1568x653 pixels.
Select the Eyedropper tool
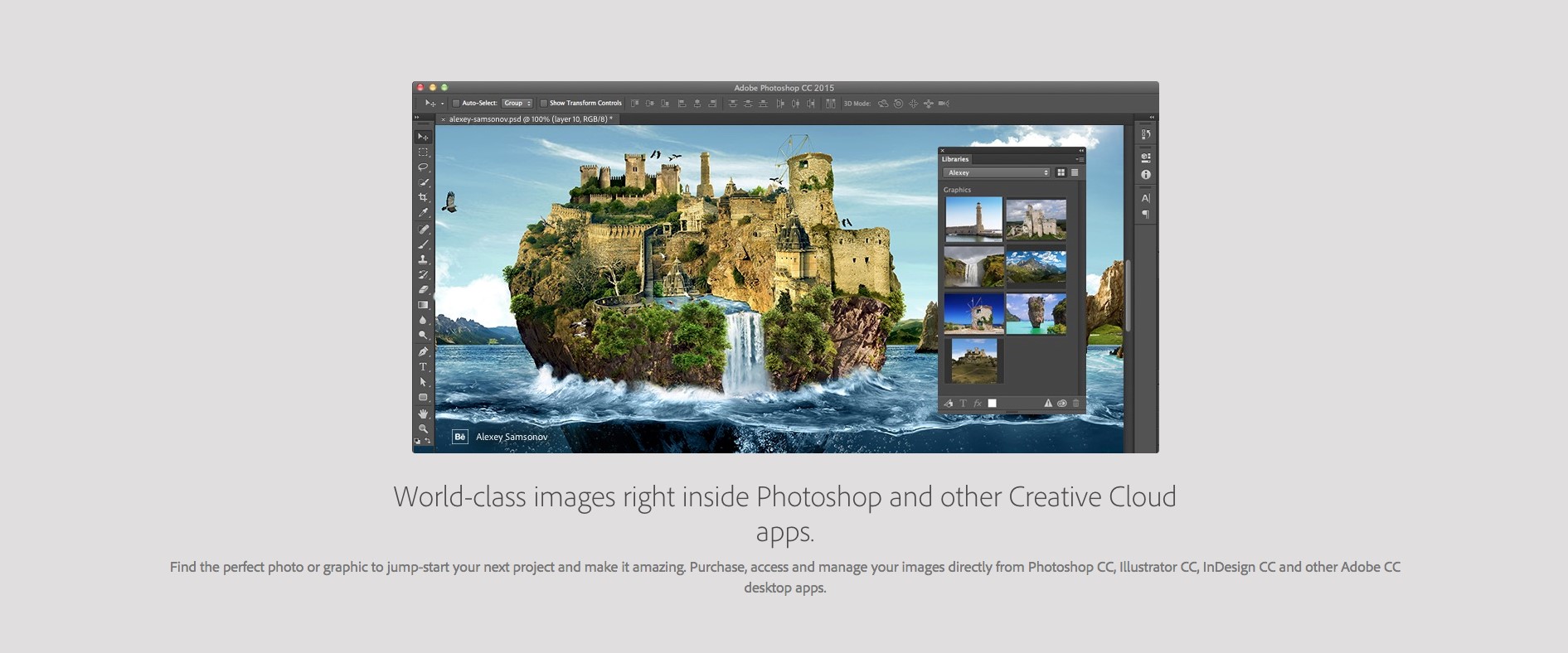[x=423, y=213]
